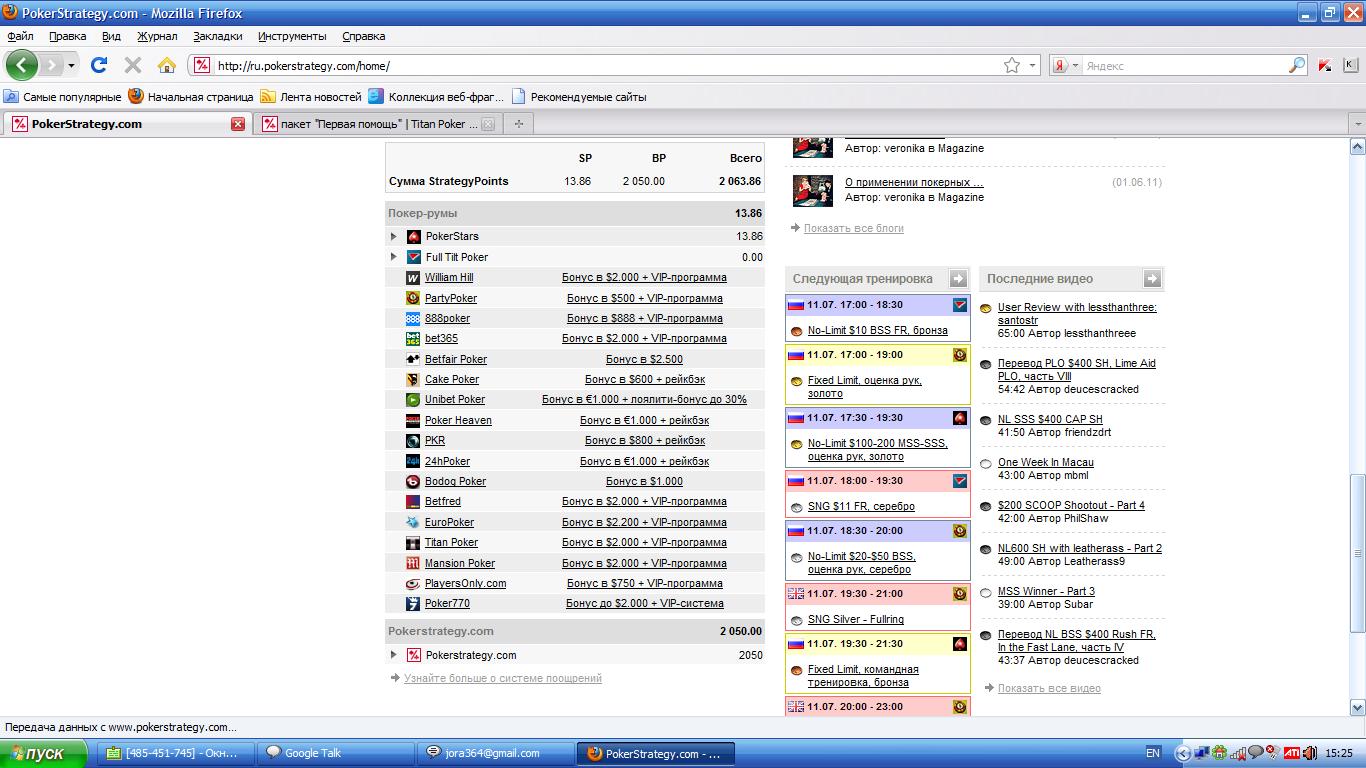Open Лента новостей bookmark feed
The image size is (1366, 768).
(311, 97)
